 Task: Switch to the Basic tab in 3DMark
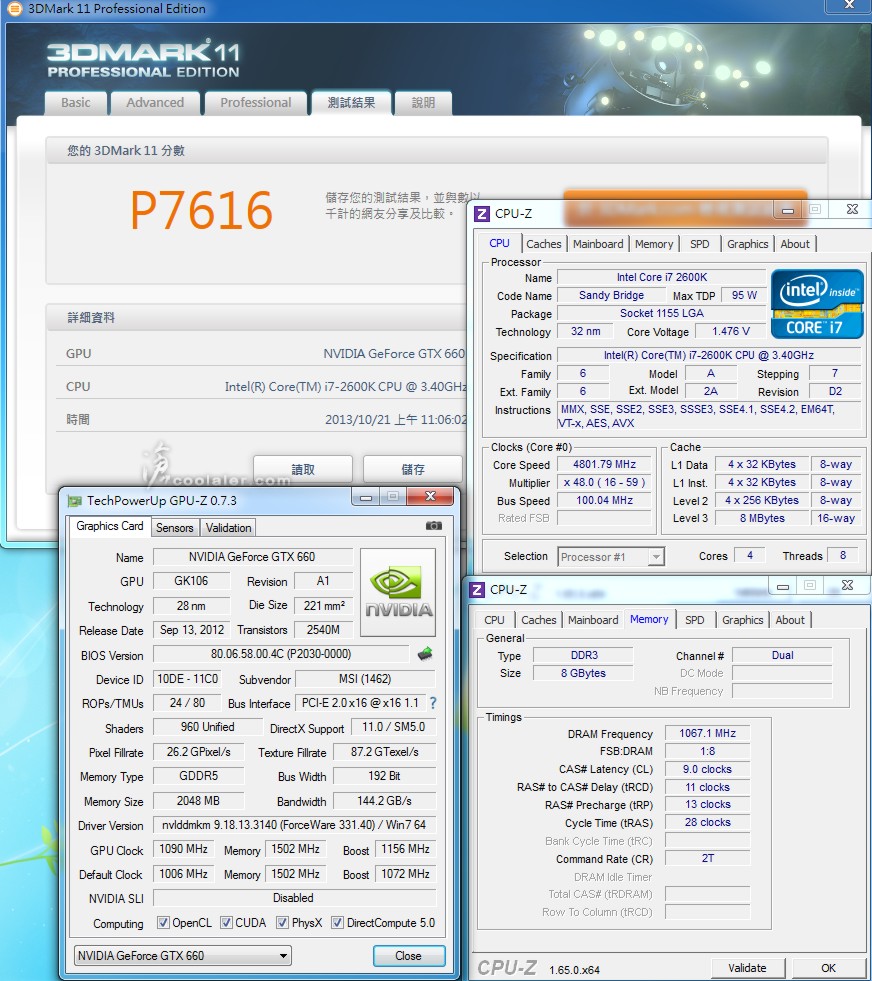point(76,103)
